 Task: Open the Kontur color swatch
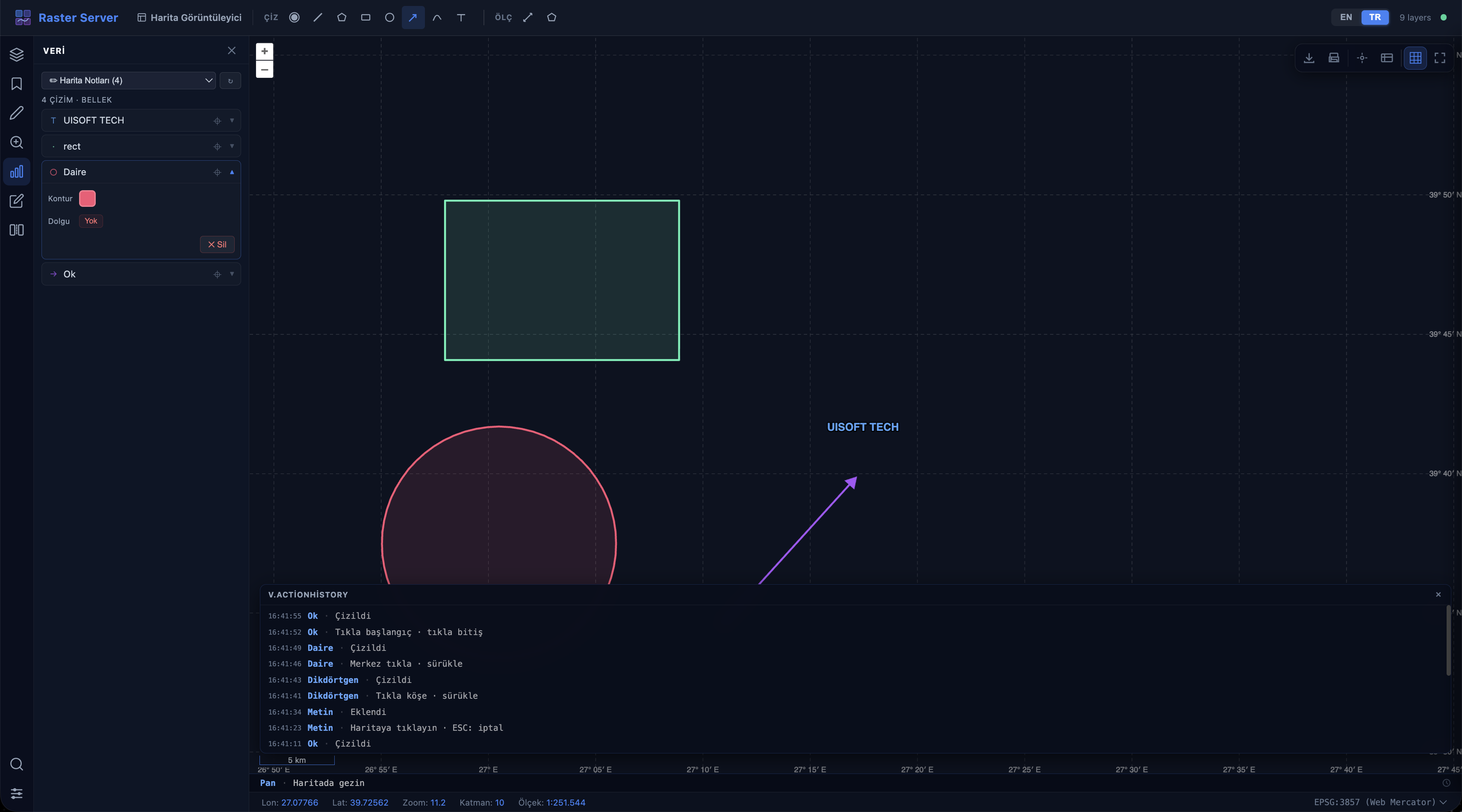click(87, 199)
